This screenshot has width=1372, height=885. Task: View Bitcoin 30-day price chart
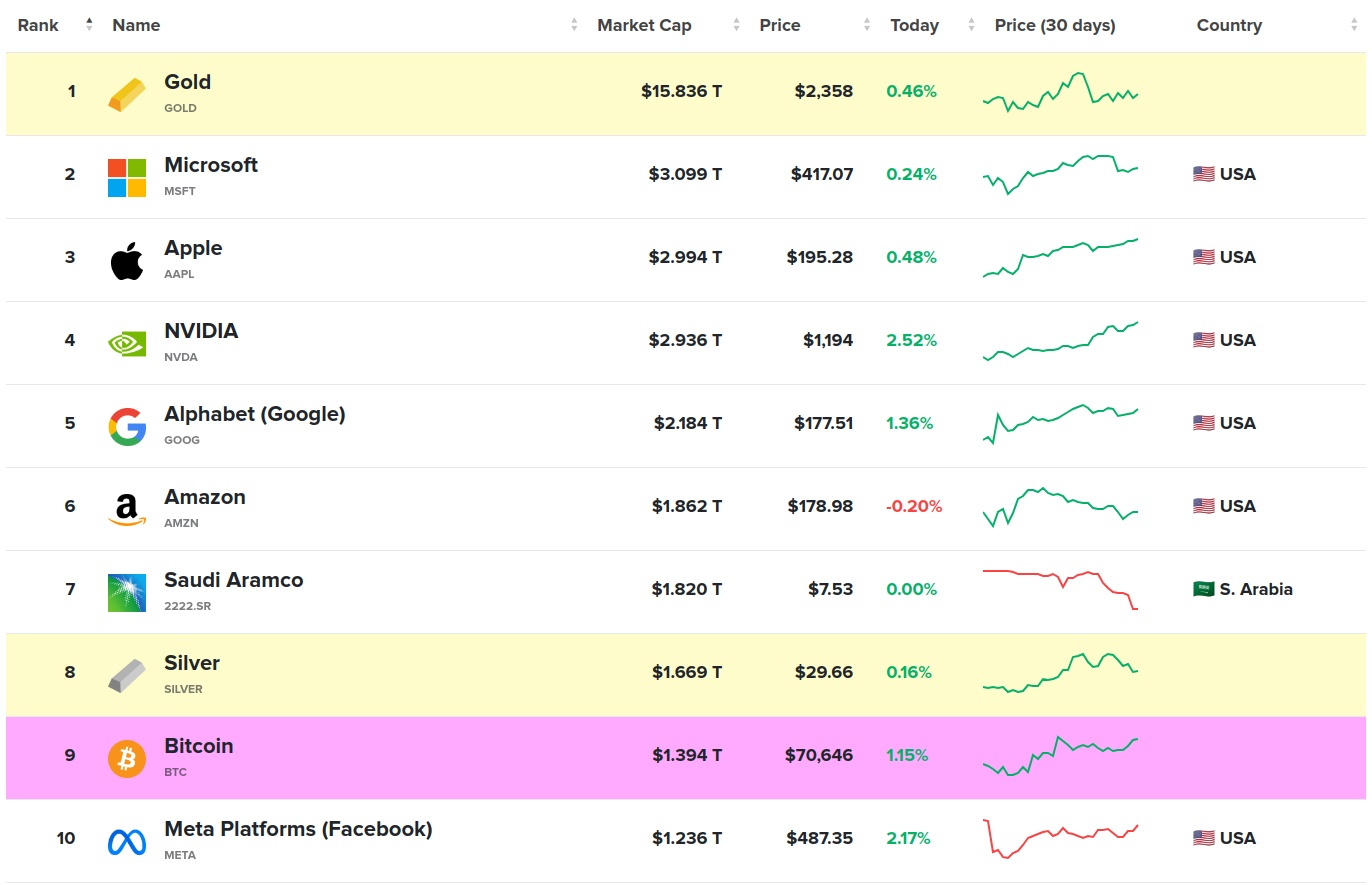click(x=1060, y=755)
